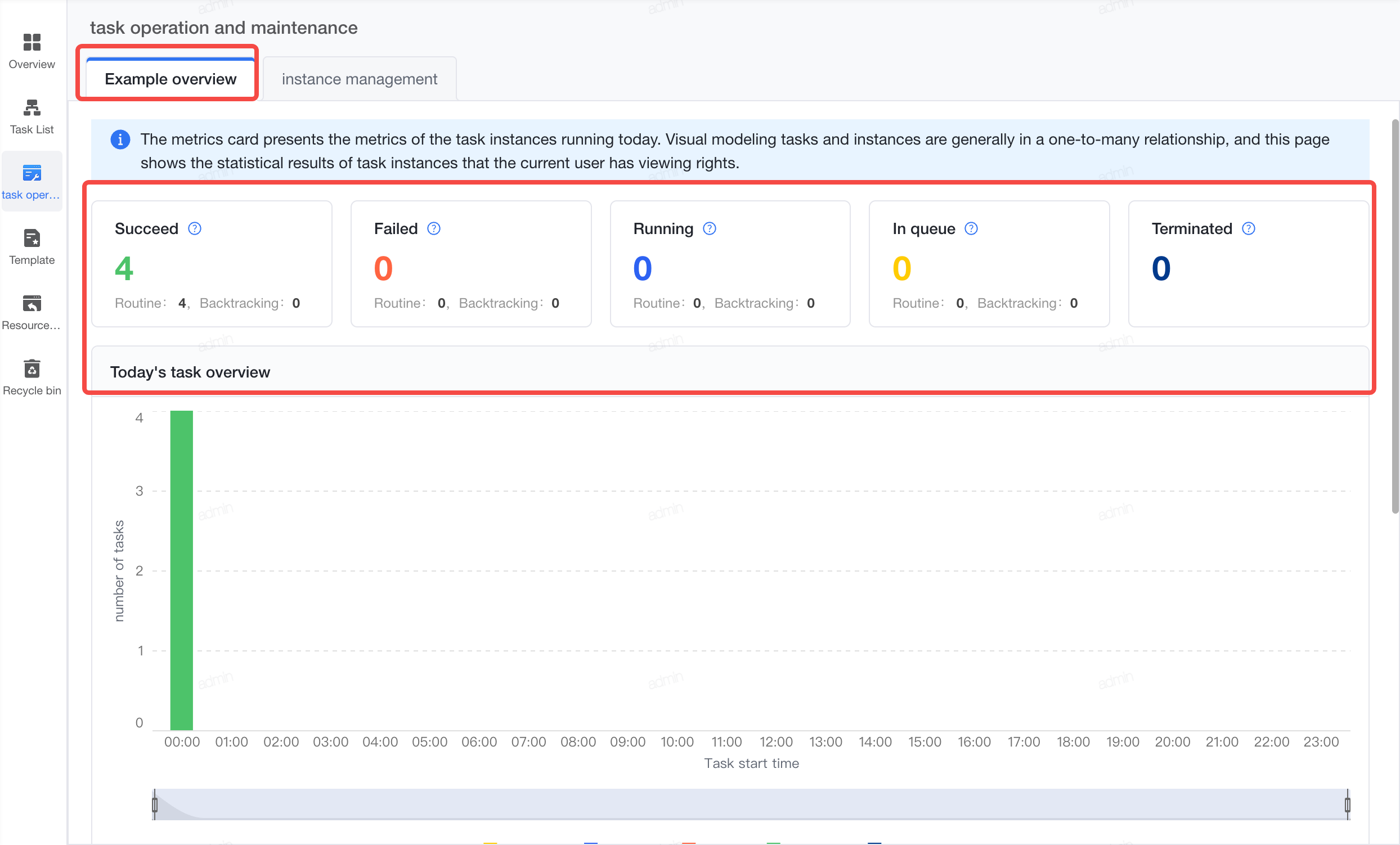Image resolution: width=1400 pixels, height=845 pixels.
Task: Open the Resource sidebar icon
Action: click(x=32, y=304)
